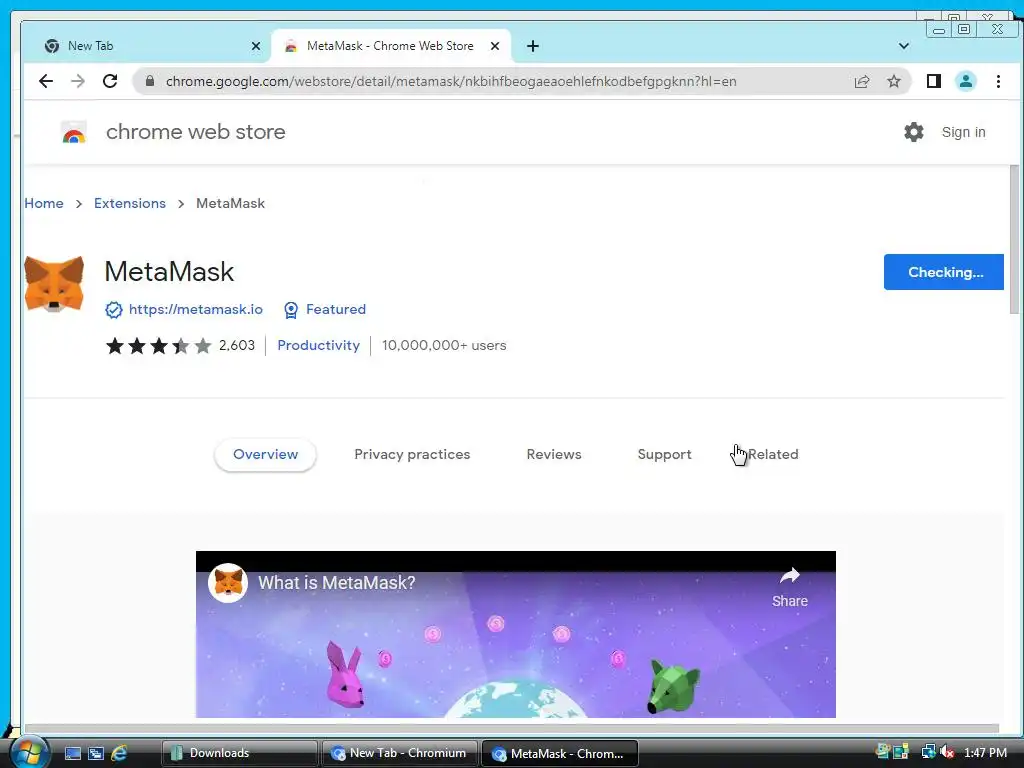Viewport: 1024px width, 768px height.
Task: Switch to New Tab - Chromium taskbar button
Action: [399, 753]
